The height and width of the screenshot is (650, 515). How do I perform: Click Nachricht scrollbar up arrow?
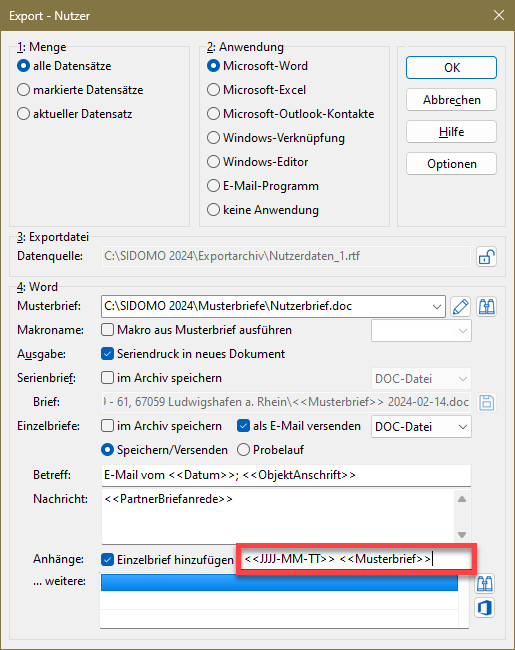coord(462,499)
